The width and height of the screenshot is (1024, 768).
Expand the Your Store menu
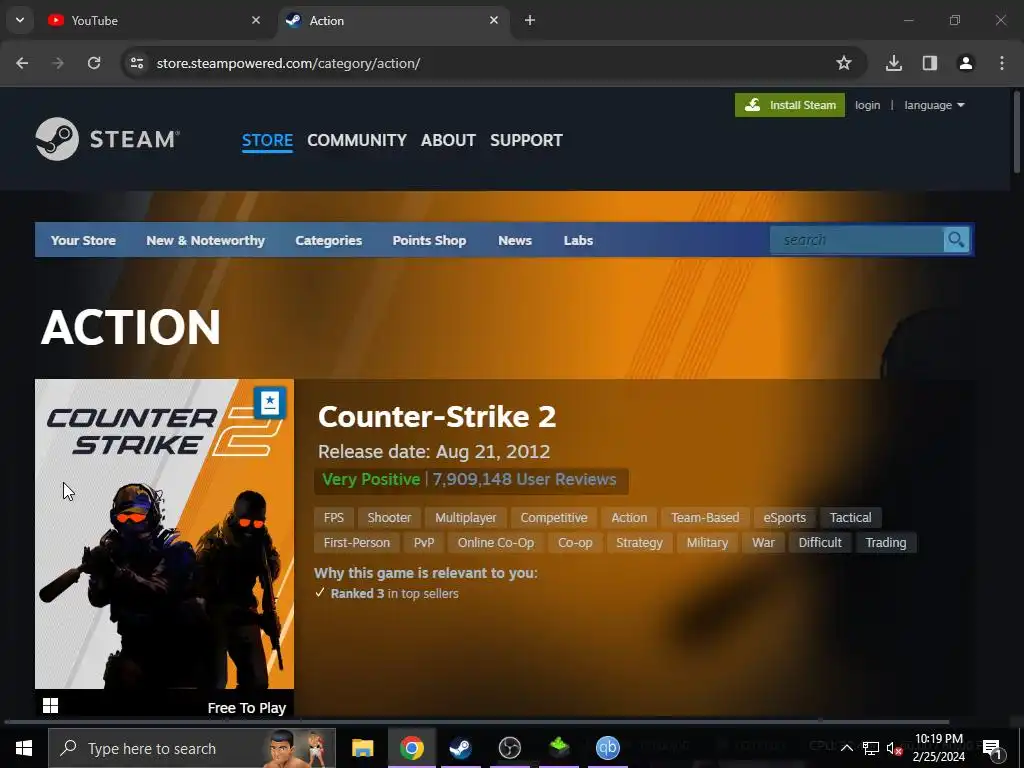(x=83, y=240)
